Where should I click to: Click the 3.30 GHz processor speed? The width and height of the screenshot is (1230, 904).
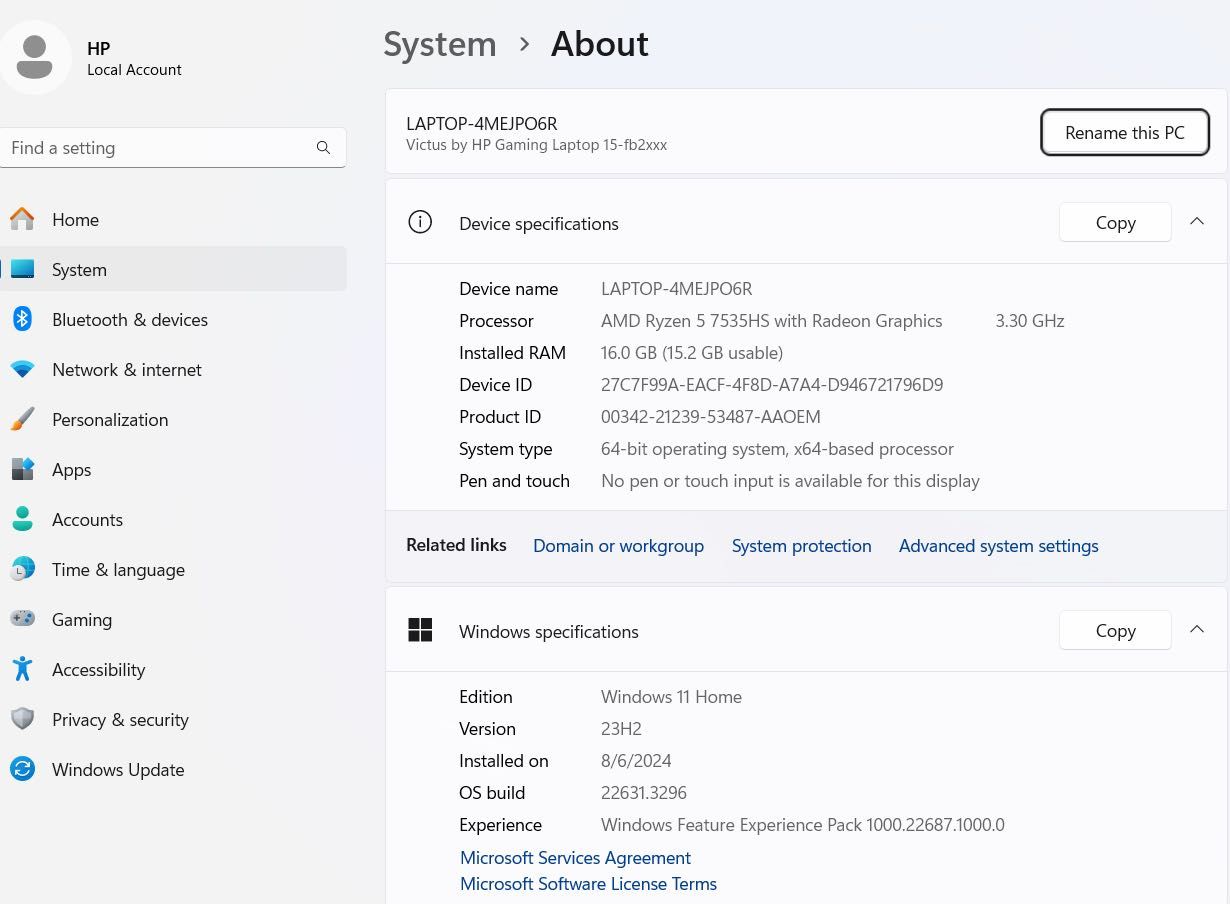[x=1030, y=321]
